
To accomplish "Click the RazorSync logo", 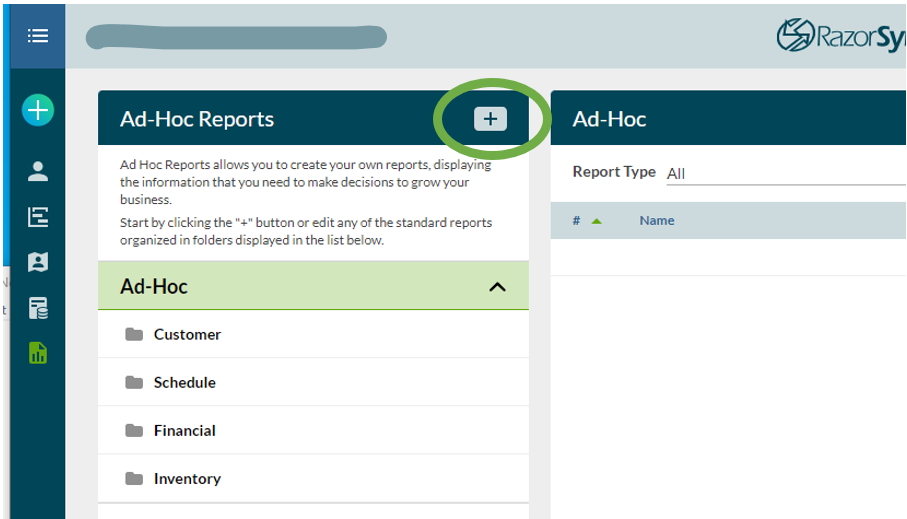I will pos(842,35).
